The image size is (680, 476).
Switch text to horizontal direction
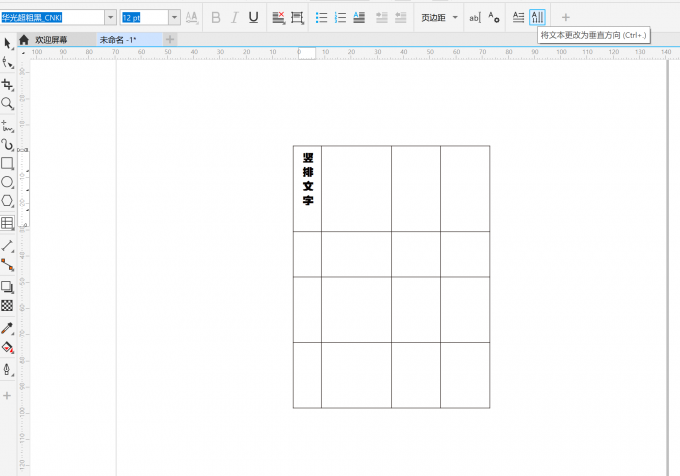(x=518, y=17)
